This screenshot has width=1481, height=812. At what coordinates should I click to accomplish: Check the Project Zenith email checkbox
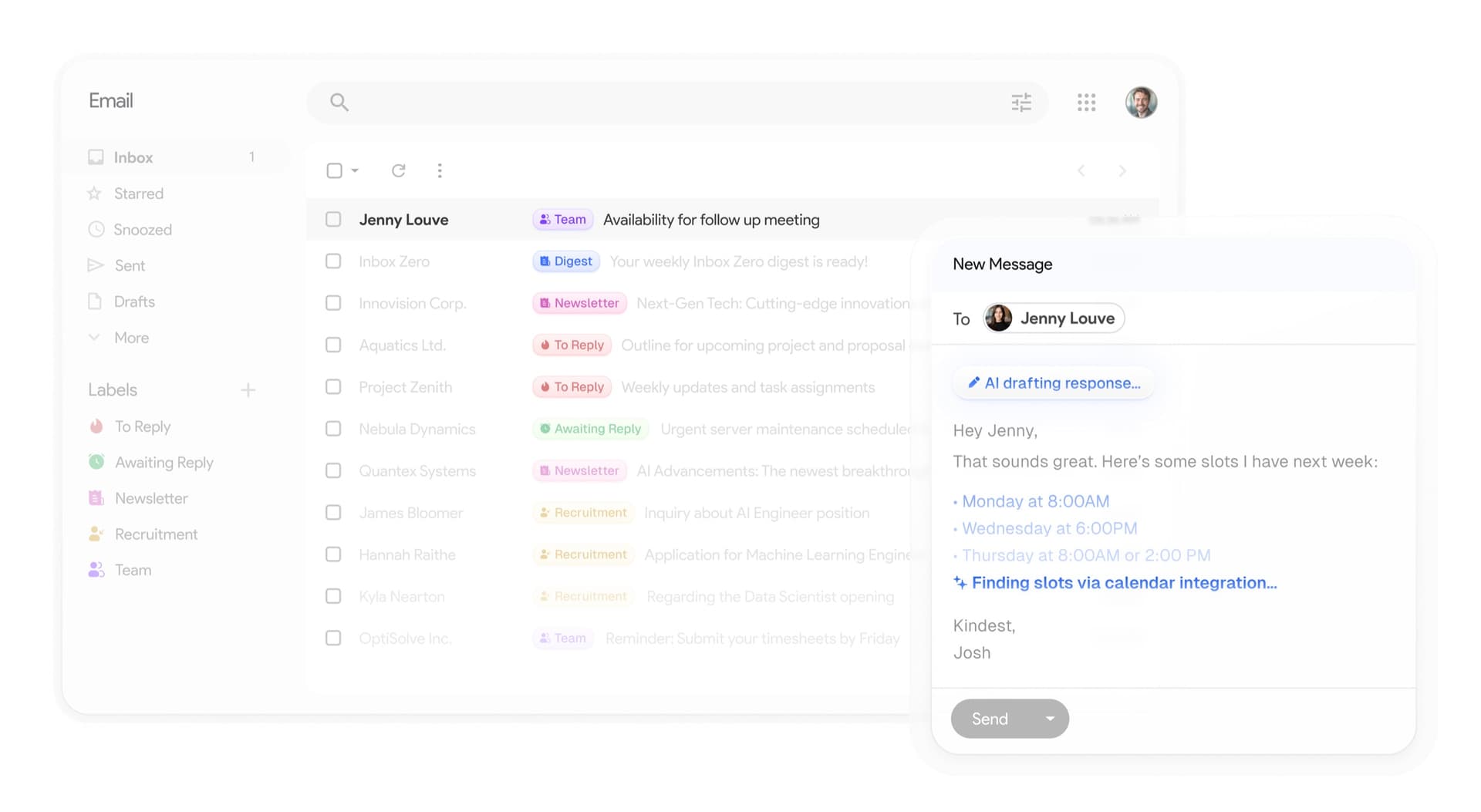333,386
